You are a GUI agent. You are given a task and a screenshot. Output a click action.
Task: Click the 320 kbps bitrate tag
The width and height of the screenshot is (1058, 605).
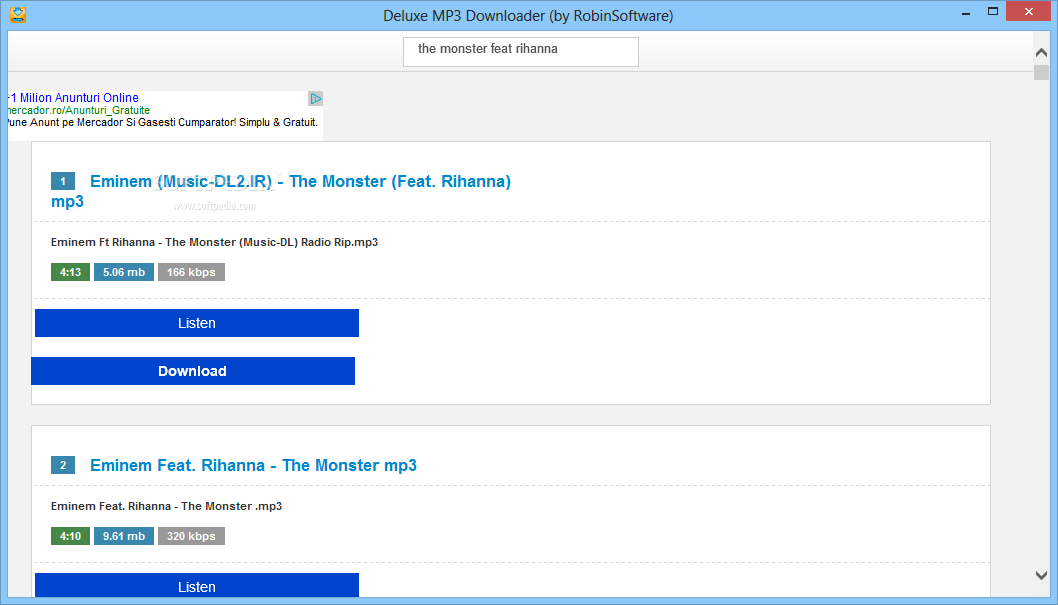tap(191, 536)
